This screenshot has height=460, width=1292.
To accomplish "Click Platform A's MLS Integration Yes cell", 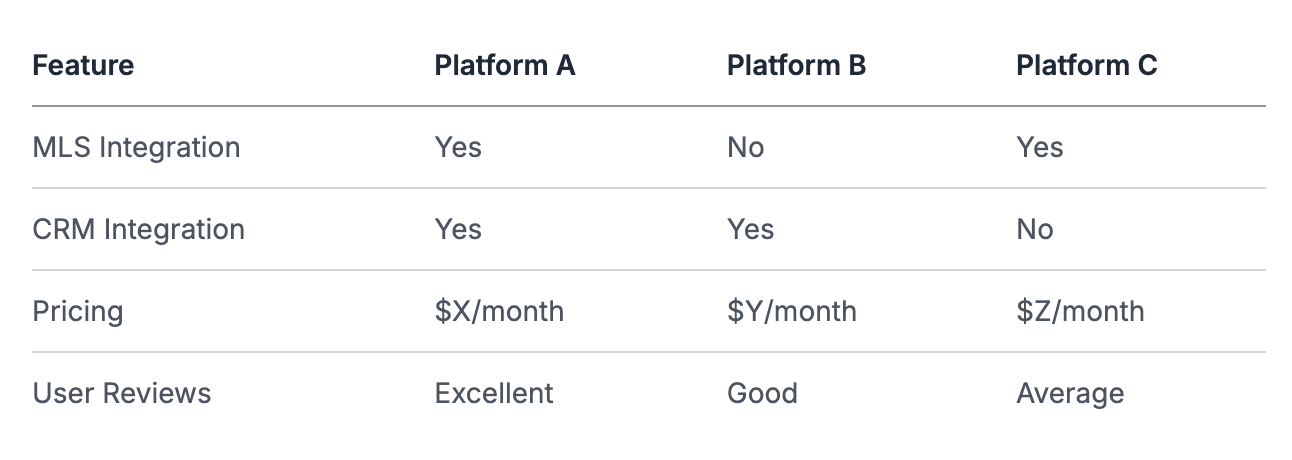I will [458, 148].
